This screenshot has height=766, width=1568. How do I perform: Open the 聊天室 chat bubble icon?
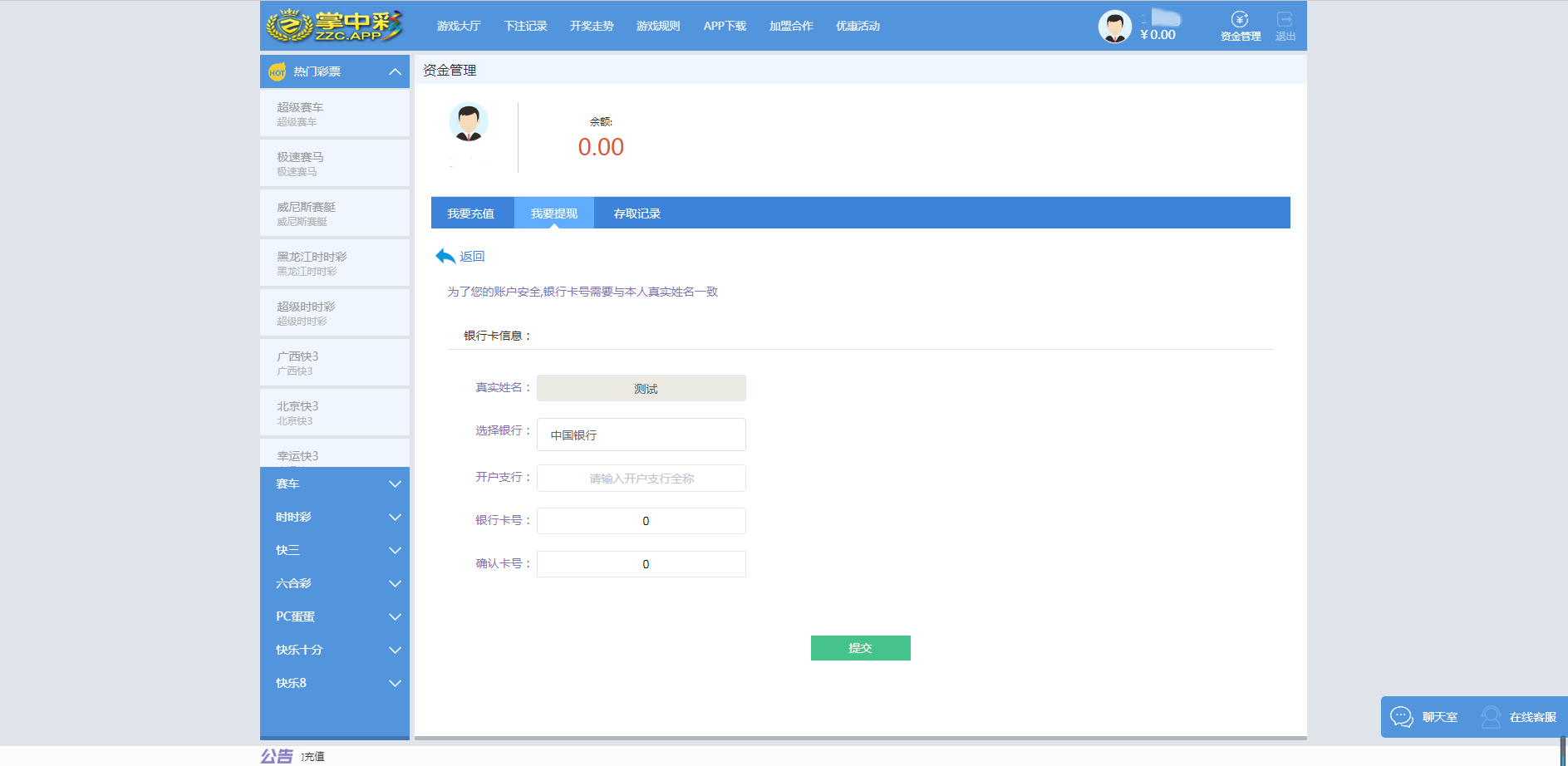[1402, 716]
